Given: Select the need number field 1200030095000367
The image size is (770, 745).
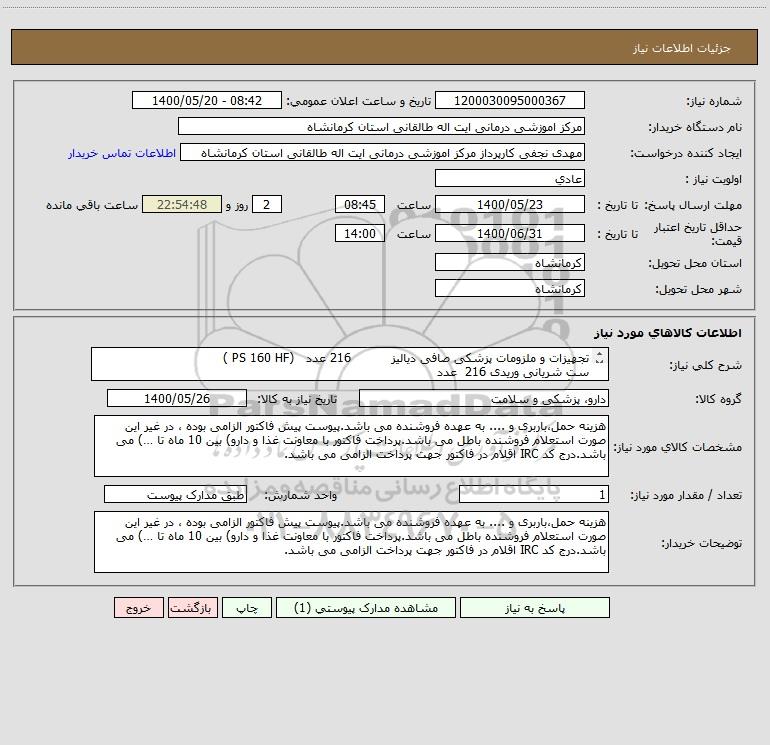Looking at the screenshot, I should tap(510, 100).
